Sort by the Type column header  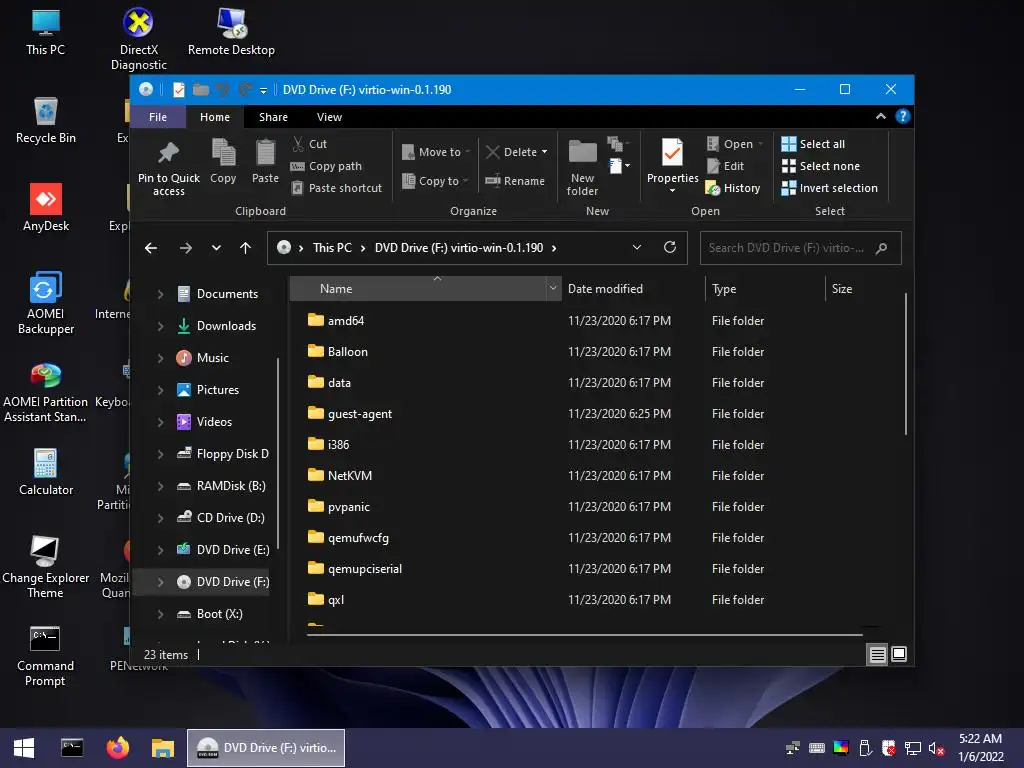click(765, 289)
